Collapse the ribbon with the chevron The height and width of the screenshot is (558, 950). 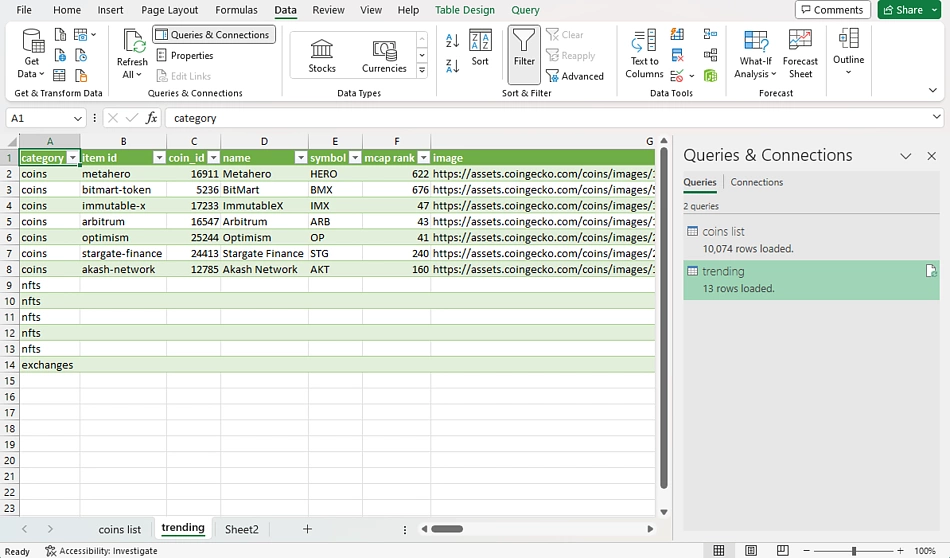(932, 91)
